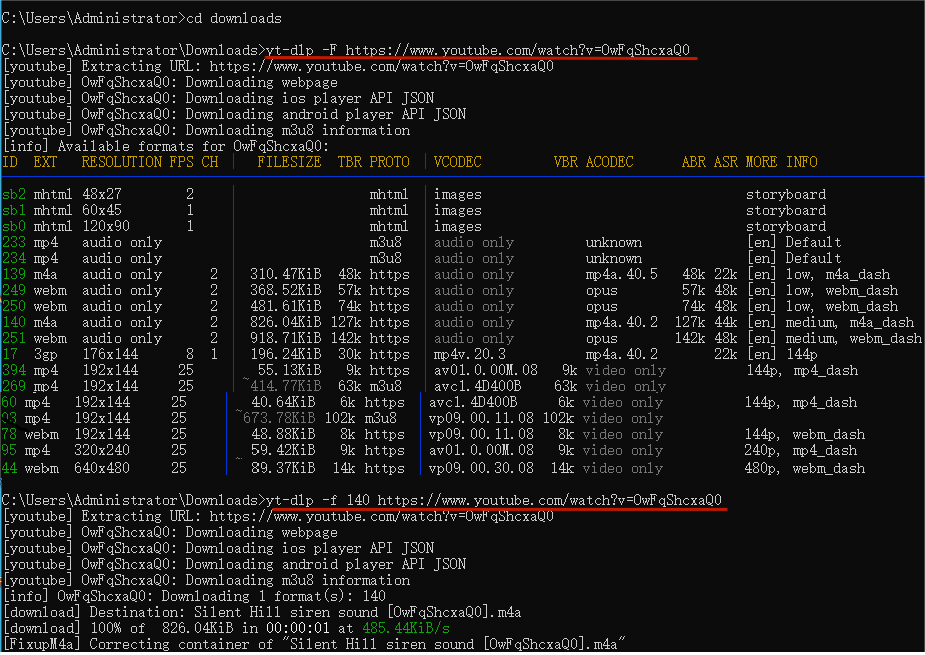Image resolution: width=925 pixels, height=655 pixels.
Task: Select the ID column header
Action: pos(10,162)
